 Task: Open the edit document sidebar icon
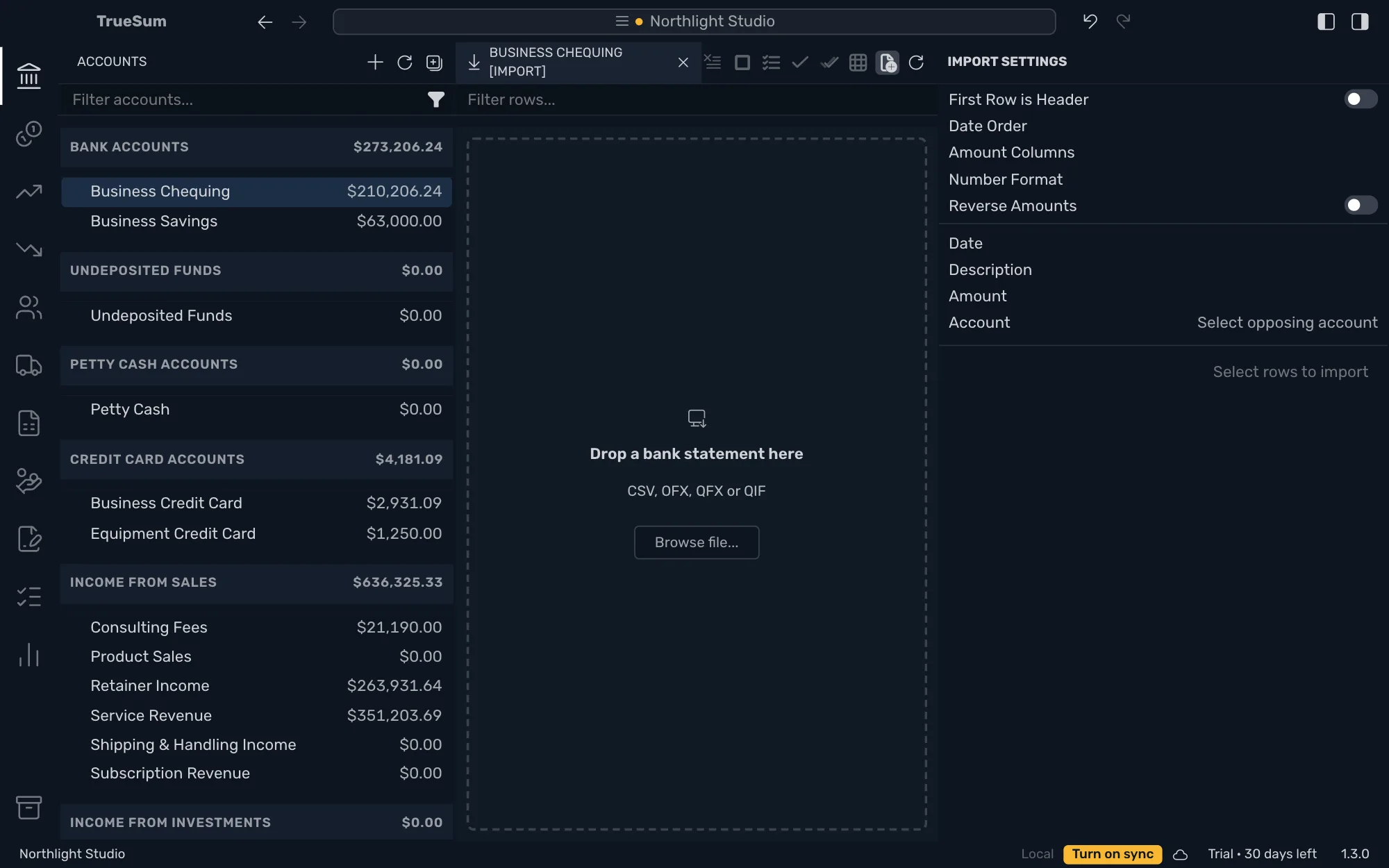(28, 538)
